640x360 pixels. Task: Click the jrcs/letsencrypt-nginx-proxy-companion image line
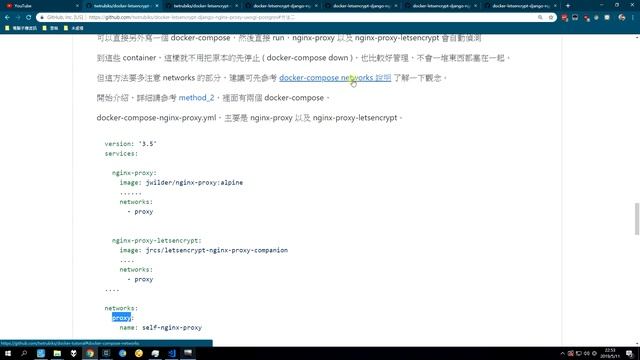pyautogui.click(x=204, y=250)
